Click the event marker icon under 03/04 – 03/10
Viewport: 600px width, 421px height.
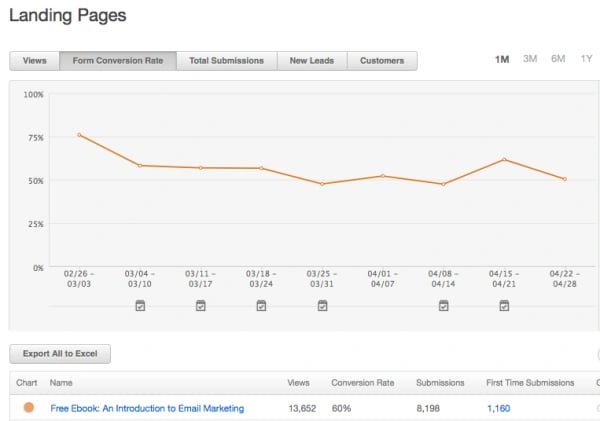click(x=140, y=306)
